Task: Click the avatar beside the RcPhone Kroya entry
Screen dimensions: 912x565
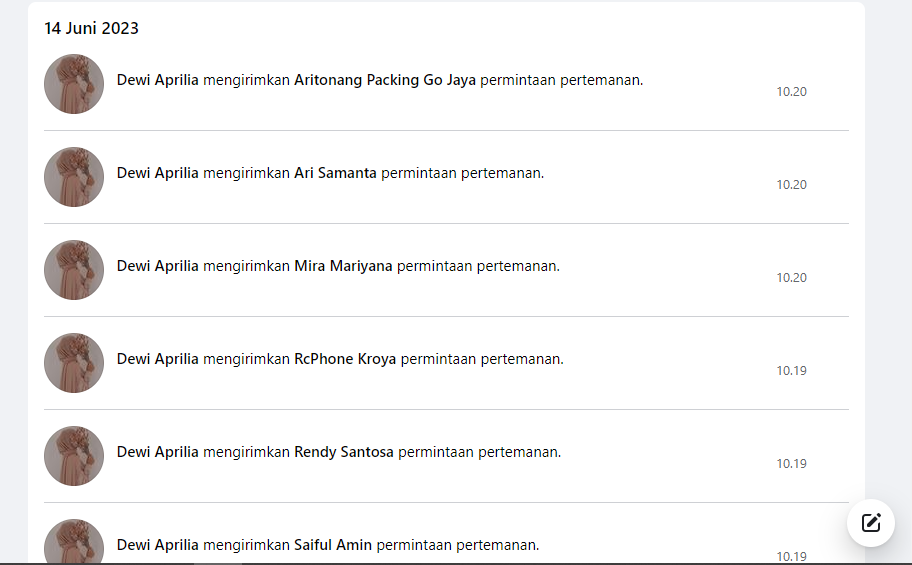Action: click(x=74, y=363)
